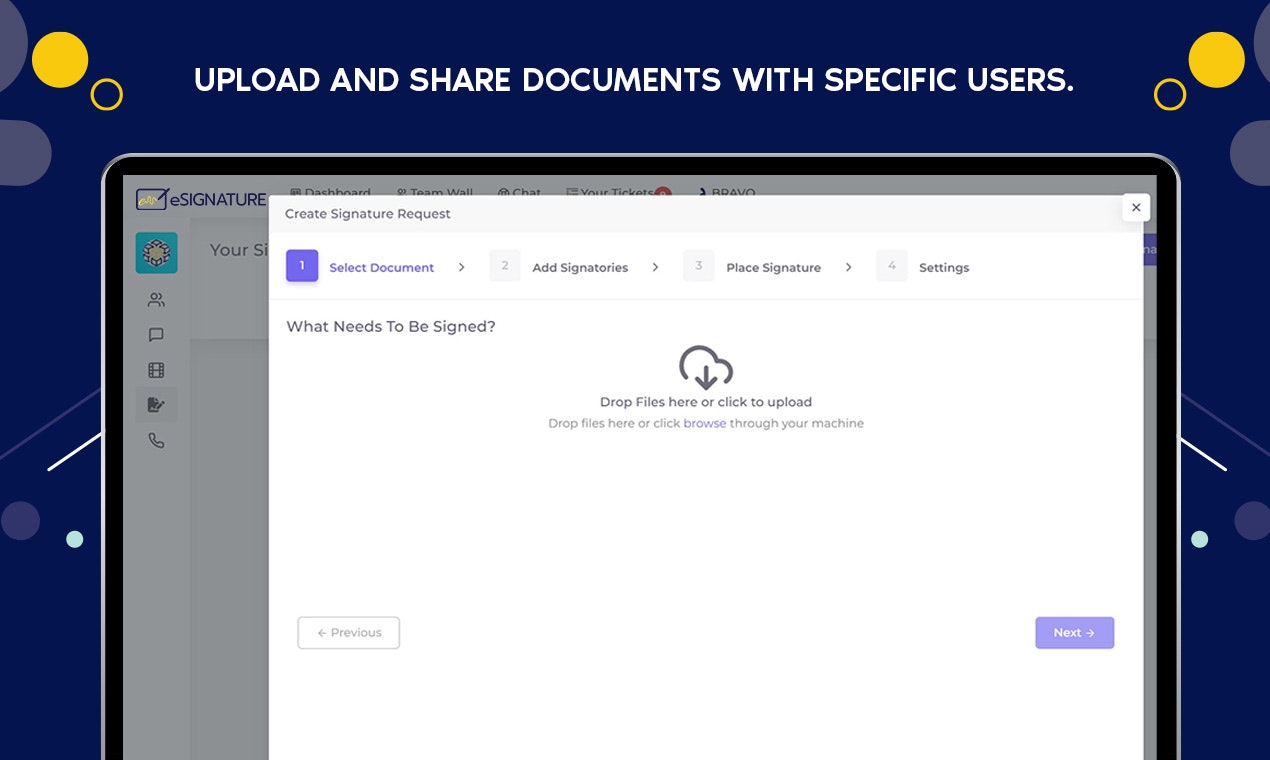This screenshot has width=1270, height=760.
Task: Select step 1 Select Document
Action: 361,267
